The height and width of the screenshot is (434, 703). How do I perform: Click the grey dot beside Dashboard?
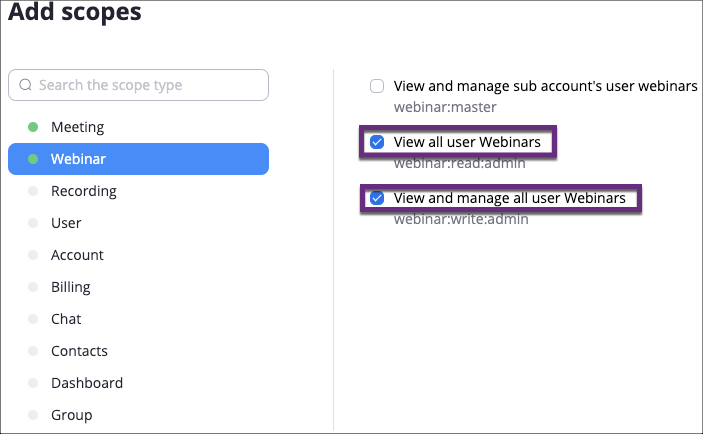33,383
